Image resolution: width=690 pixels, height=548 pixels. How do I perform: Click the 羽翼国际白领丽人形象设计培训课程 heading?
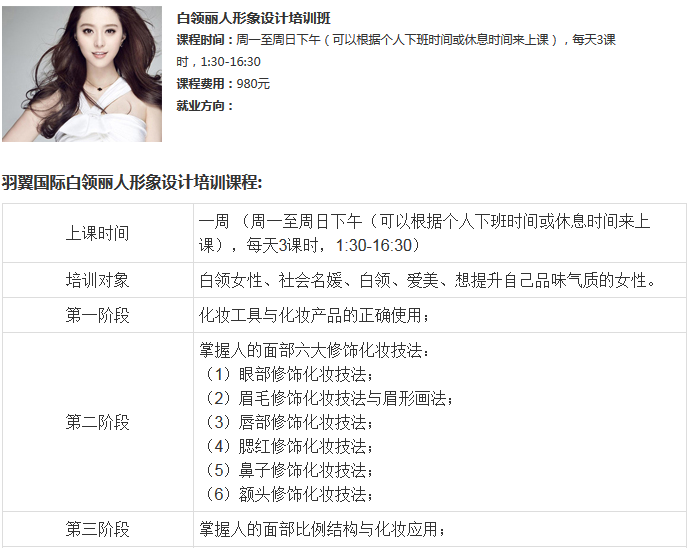(132, 182)
